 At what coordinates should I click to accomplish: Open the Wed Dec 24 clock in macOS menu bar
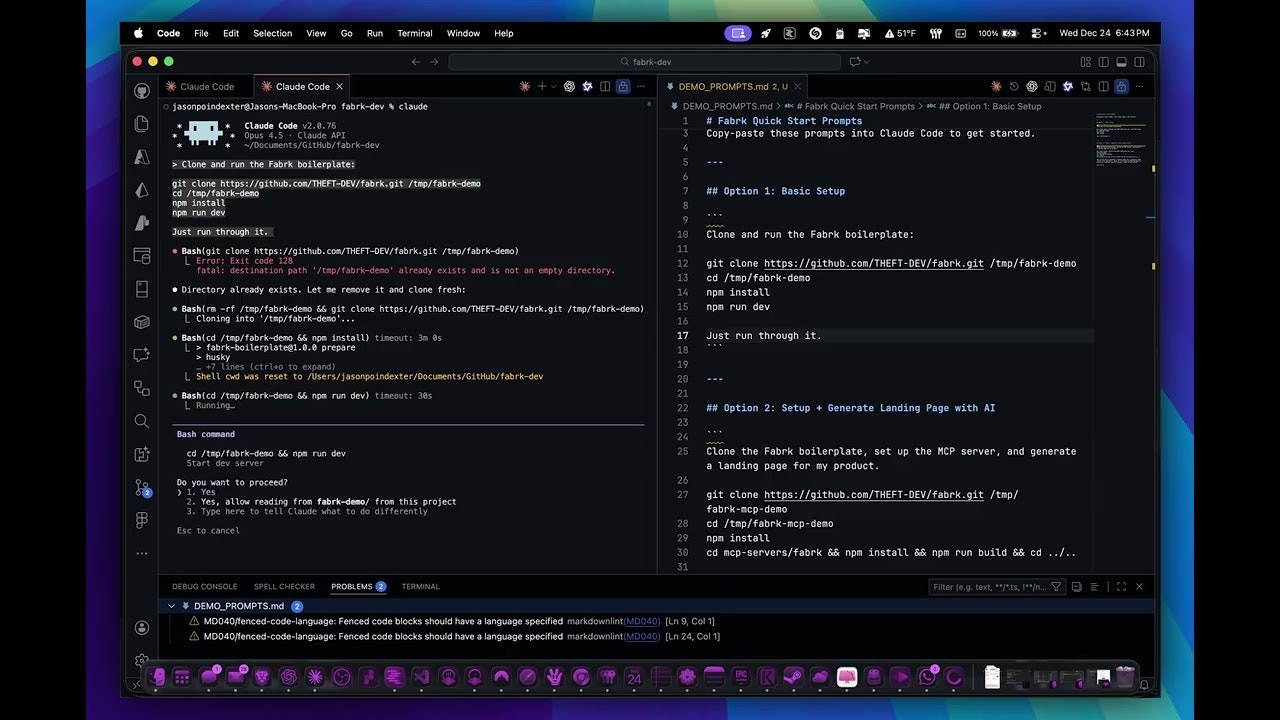[x=1104, y=33]
